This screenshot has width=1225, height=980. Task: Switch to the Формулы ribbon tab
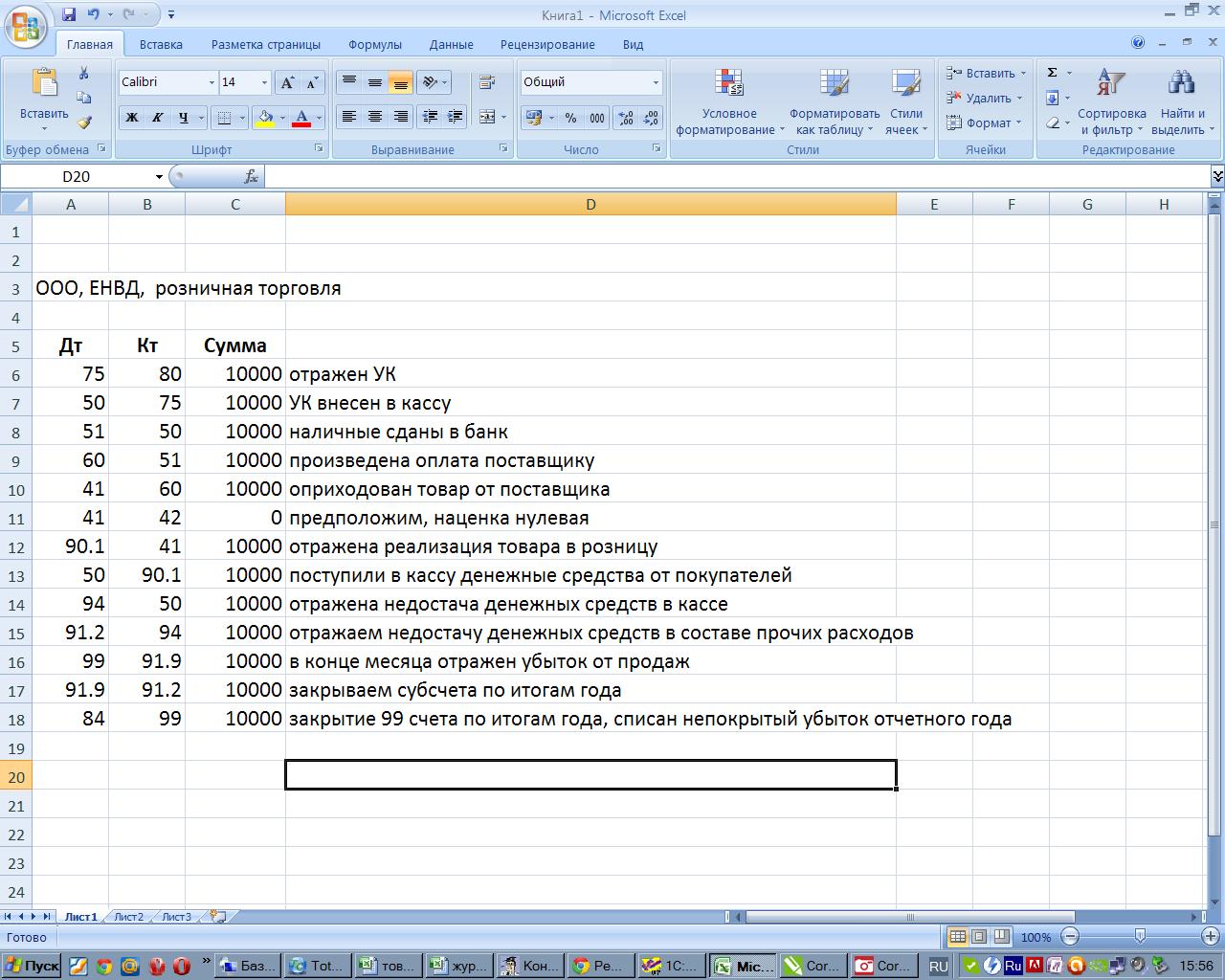pos(374,44)
